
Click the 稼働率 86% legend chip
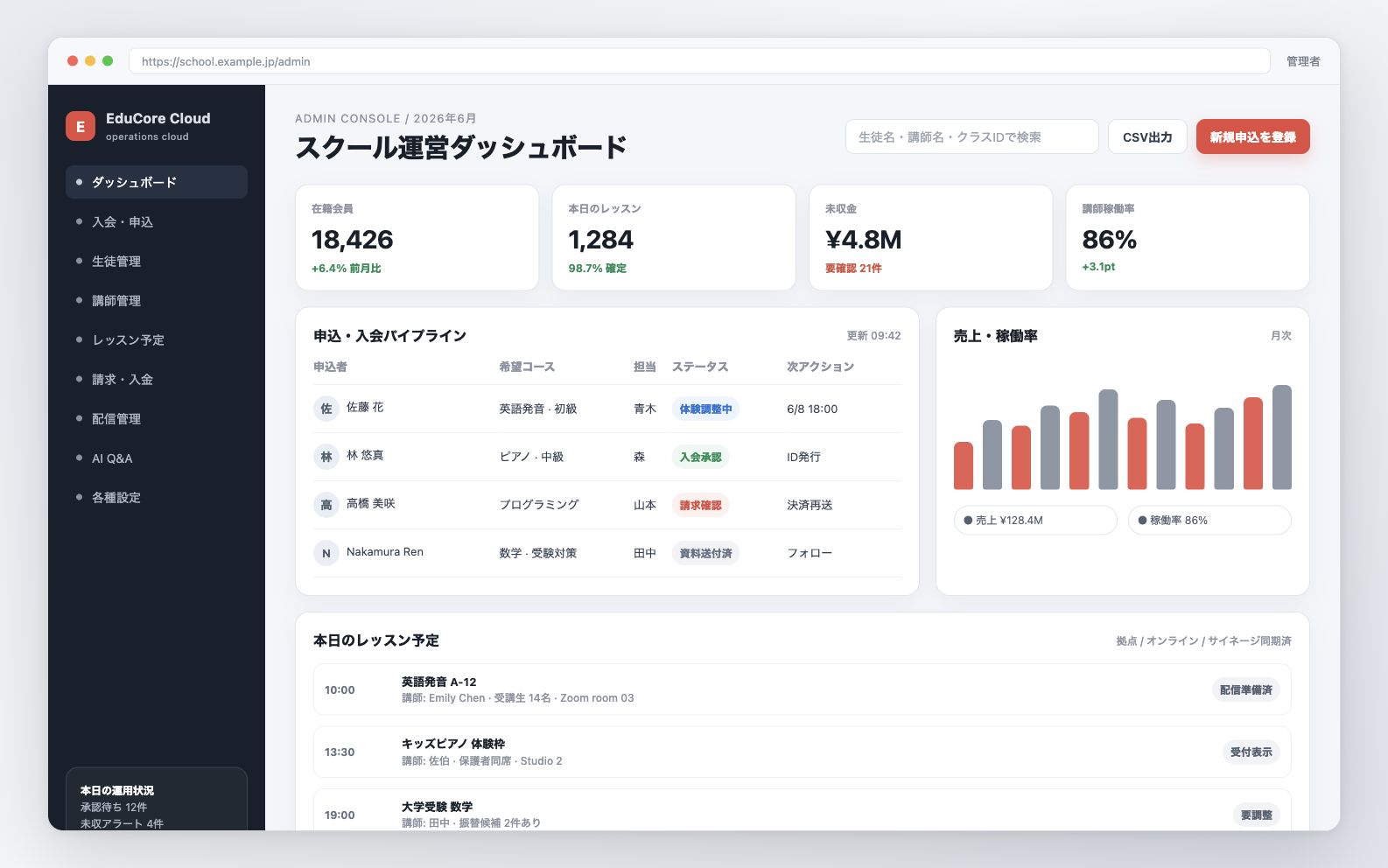1209,520
